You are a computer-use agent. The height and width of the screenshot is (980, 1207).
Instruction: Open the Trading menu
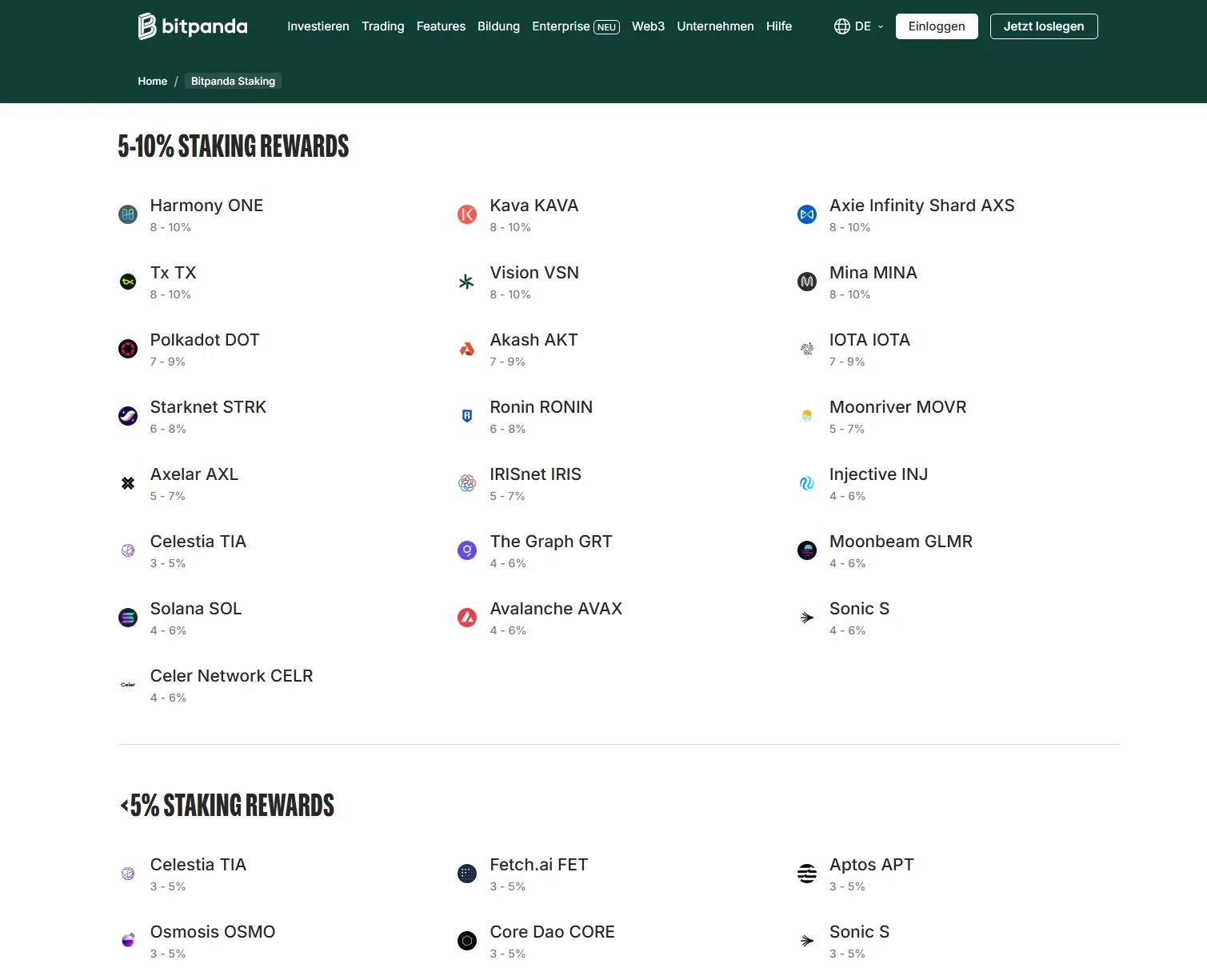point(383,26)
